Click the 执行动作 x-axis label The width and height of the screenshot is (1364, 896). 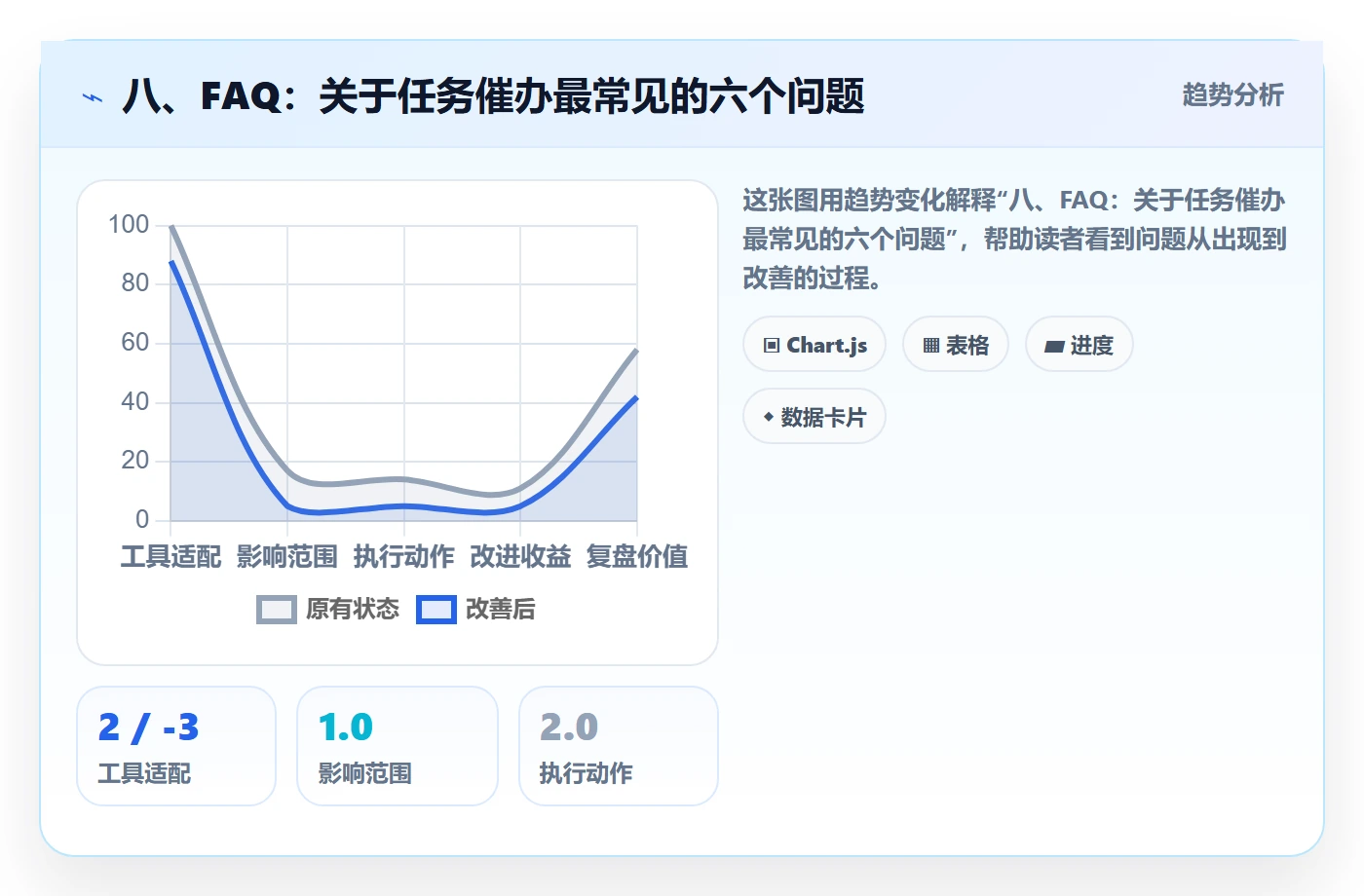404,557
